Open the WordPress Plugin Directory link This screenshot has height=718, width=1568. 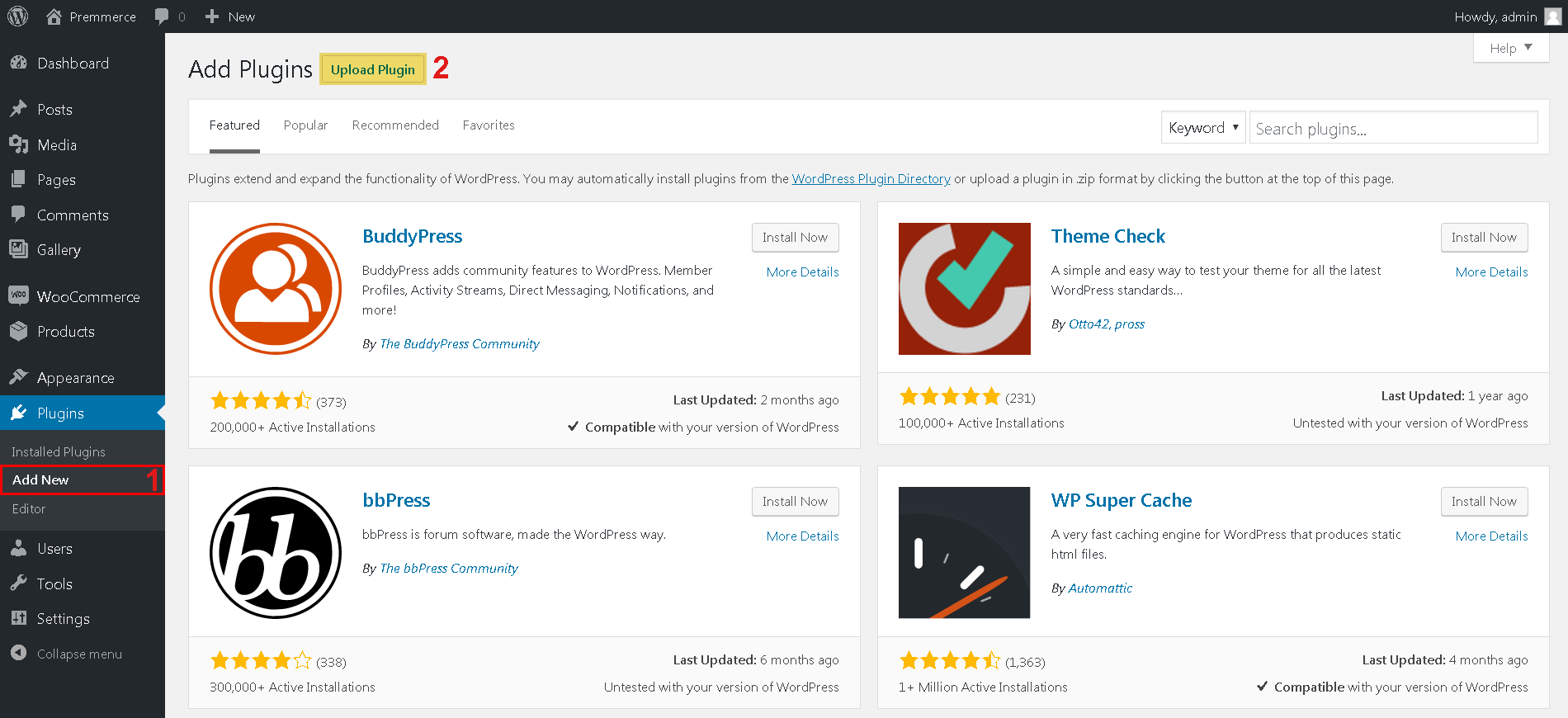click(871, 179)
